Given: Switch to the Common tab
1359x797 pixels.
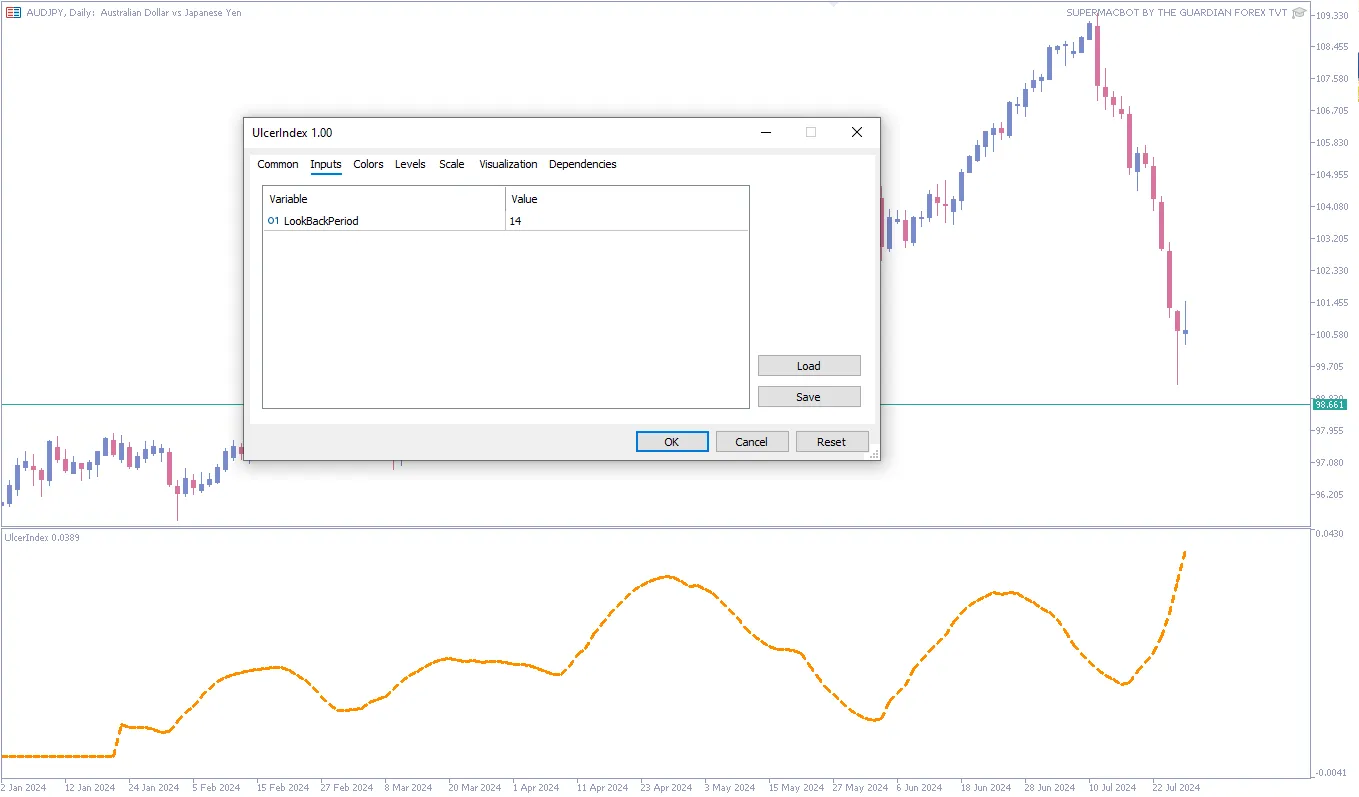Looking at the screenshot, I should pyautogui.click(x=278, y=164).
